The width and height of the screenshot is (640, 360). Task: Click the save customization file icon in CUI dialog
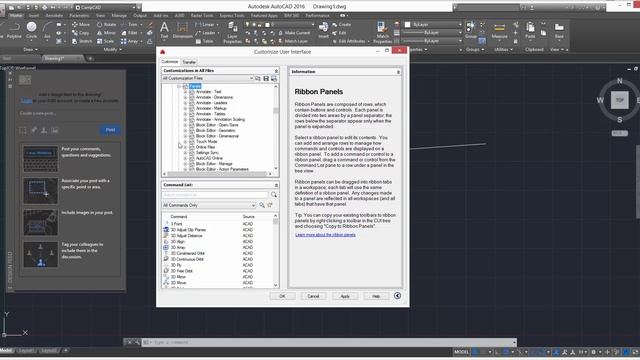coord(266,78)
